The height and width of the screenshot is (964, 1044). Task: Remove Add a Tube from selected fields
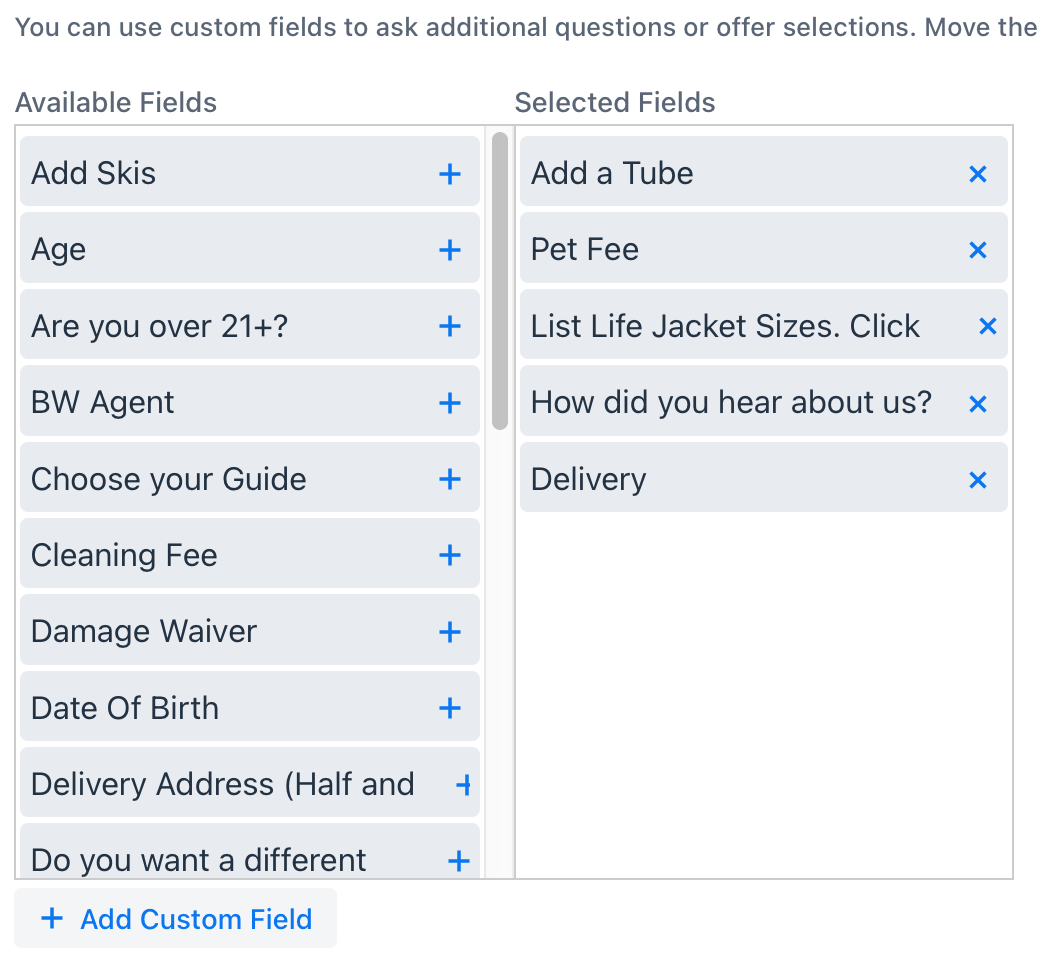click(977, 174)
